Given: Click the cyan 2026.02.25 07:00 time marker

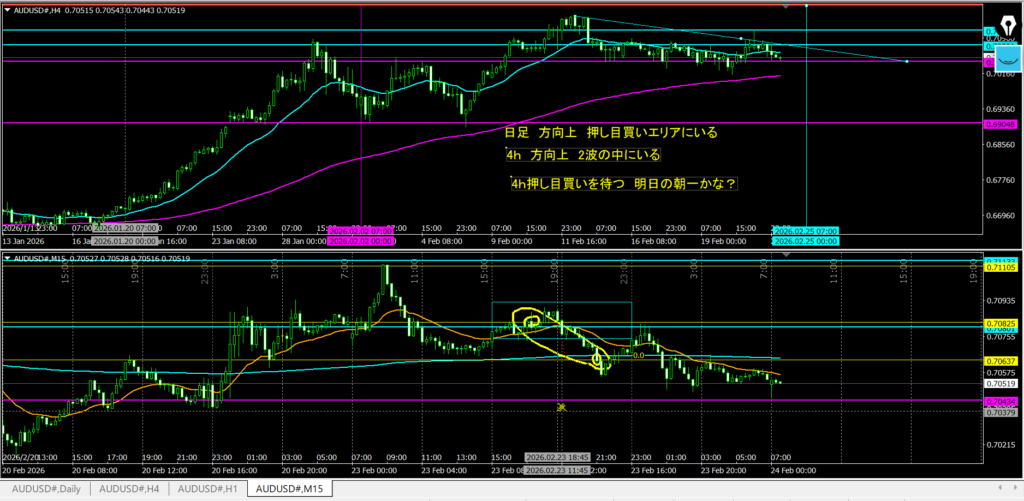Looking at the screenshot, I should (x=805, y=231).
